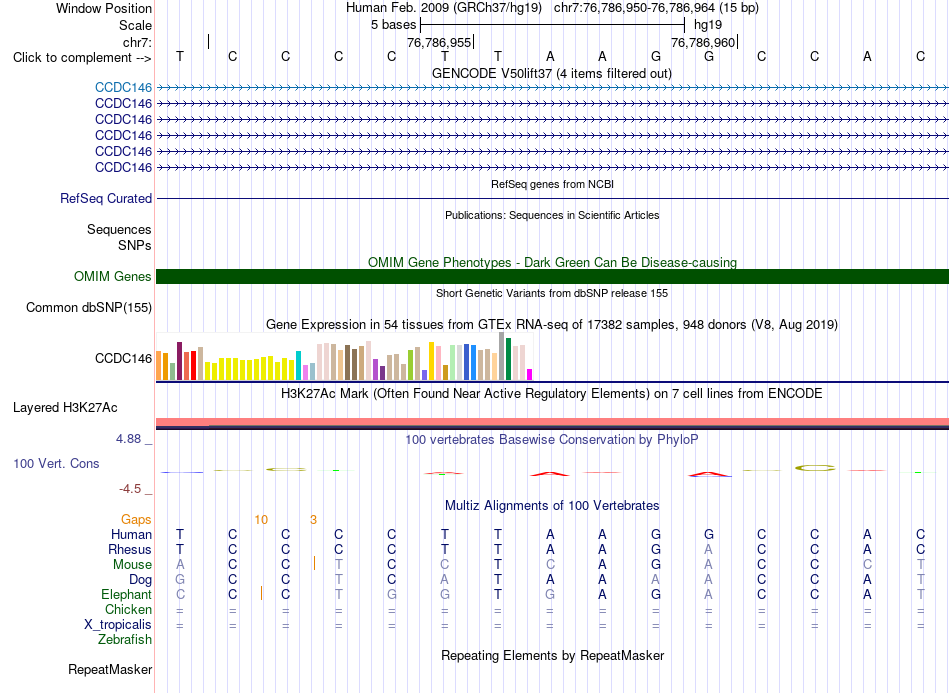Click the "RefSeq genes from NCBI" title
This screenshot has width=950, height=693.
tap(552, 184)
